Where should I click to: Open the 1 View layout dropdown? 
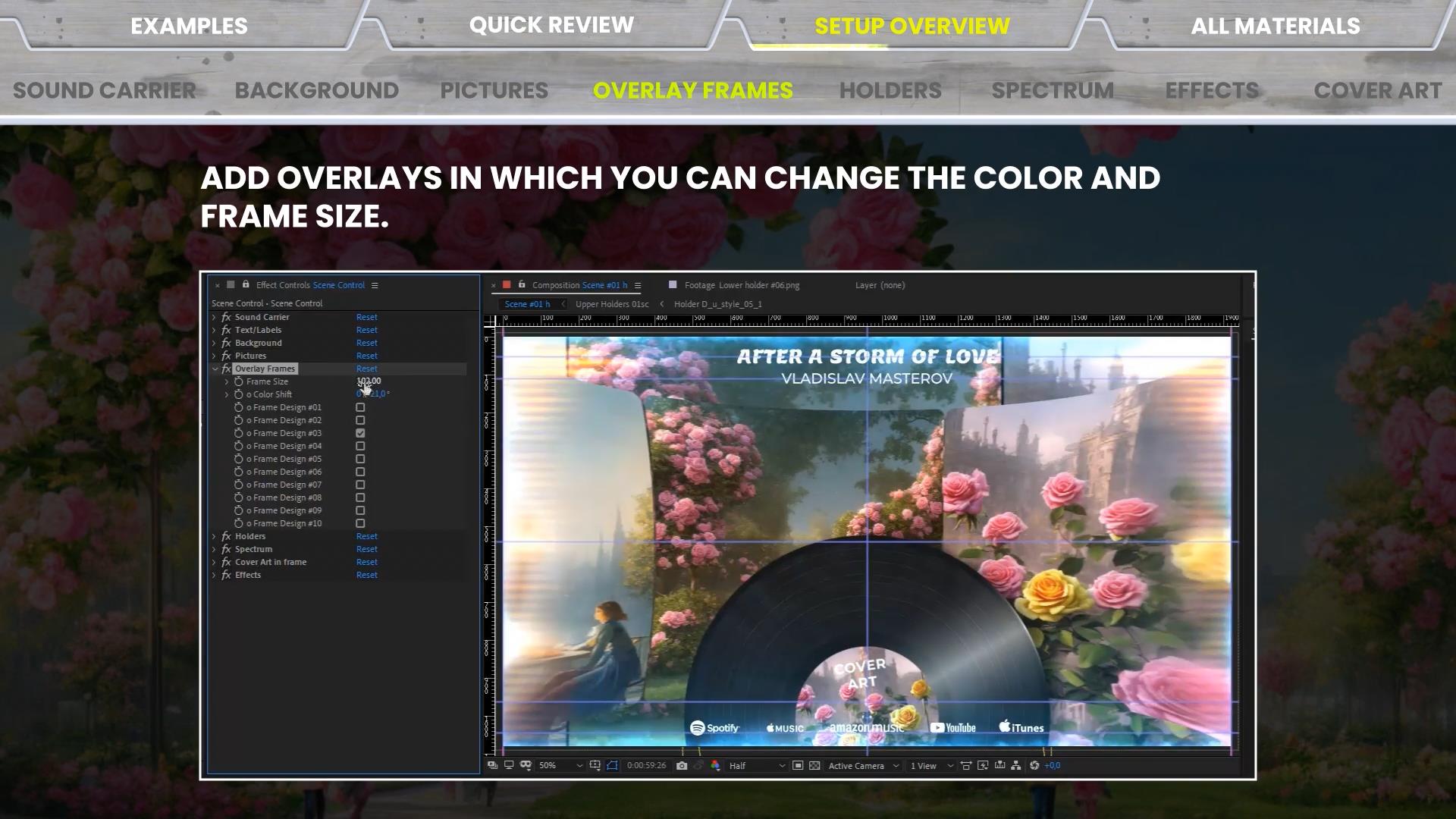click(x=932, y=766)
